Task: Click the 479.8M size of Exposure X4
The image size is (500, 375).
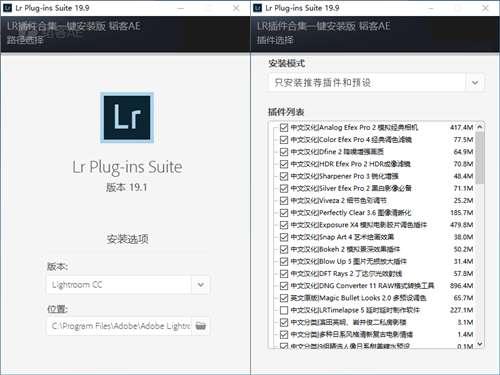Action: (x=462, y=225)
